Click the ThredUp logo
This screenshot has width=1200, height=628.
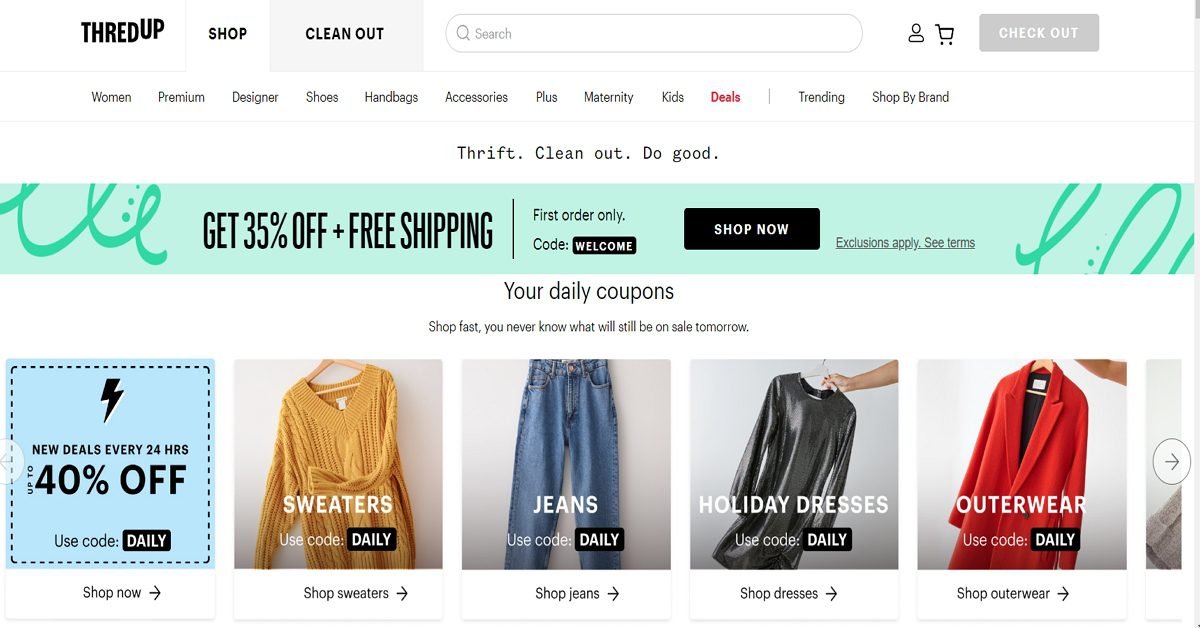click(122, 32)
